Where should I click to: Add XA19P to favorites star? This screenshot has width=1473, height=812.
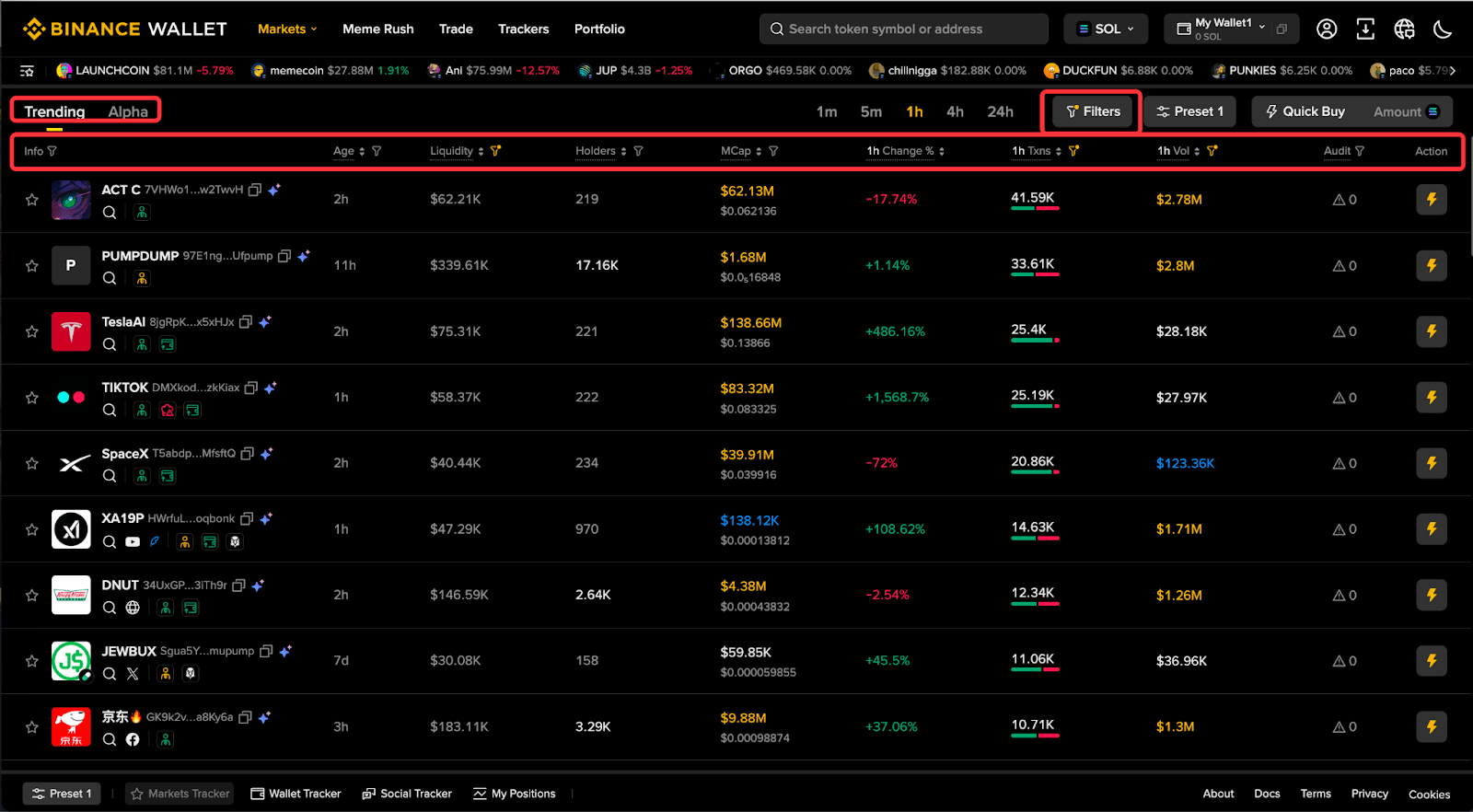click(32, 529)
